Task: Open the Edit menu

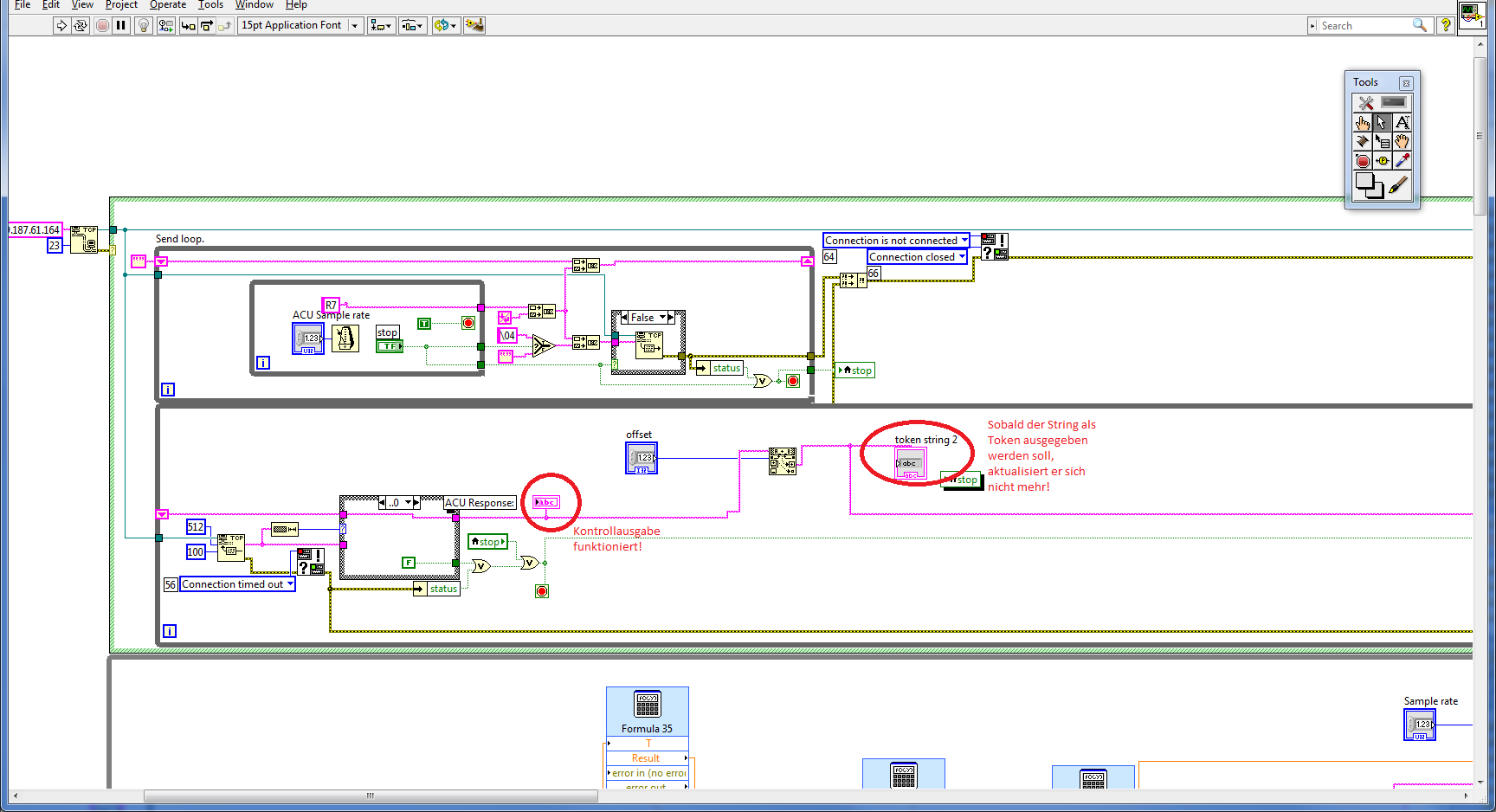Action: [51, 5]
